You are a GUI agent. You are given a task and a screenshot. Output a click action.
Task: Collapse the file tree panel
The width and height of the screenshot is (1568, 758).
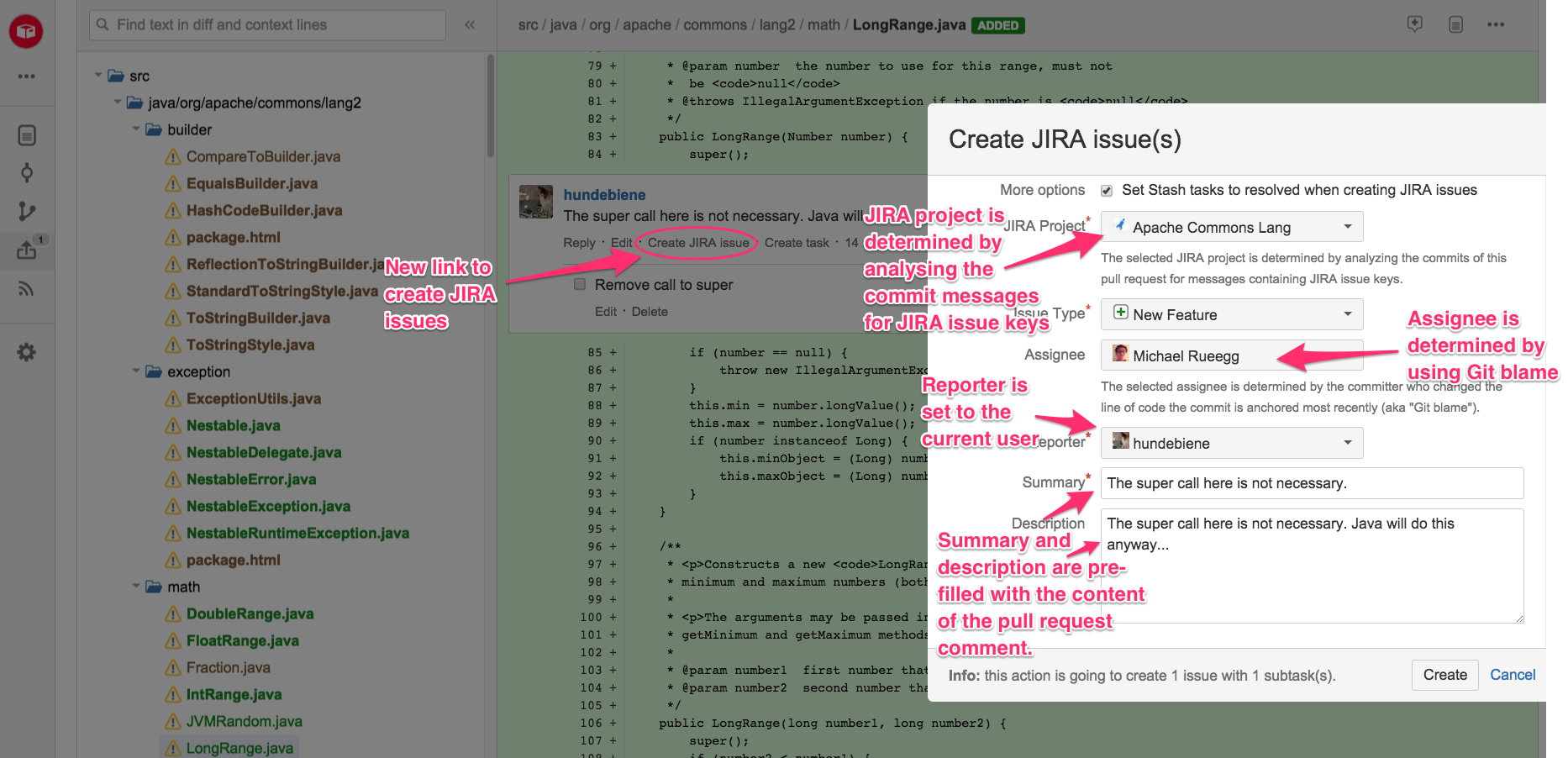[470, 25]
